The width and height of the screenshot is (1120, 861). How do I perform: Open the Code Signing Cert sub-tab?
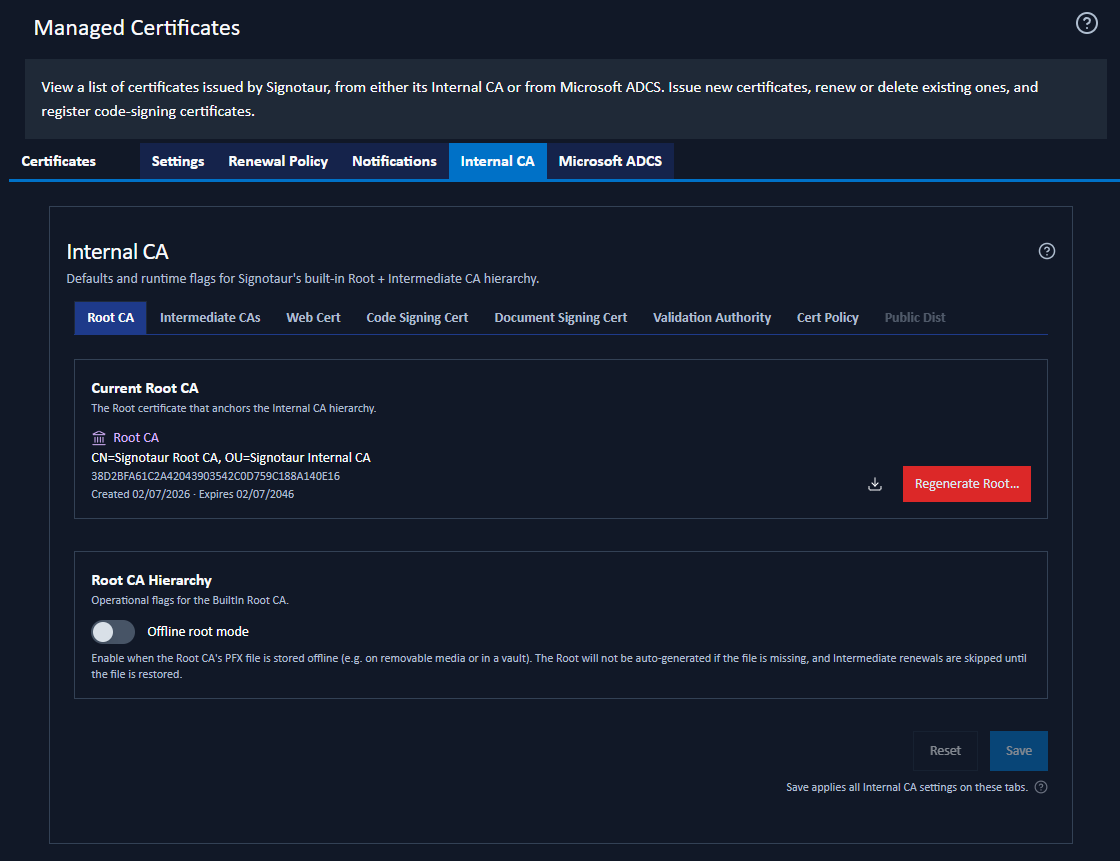[417, 318]
